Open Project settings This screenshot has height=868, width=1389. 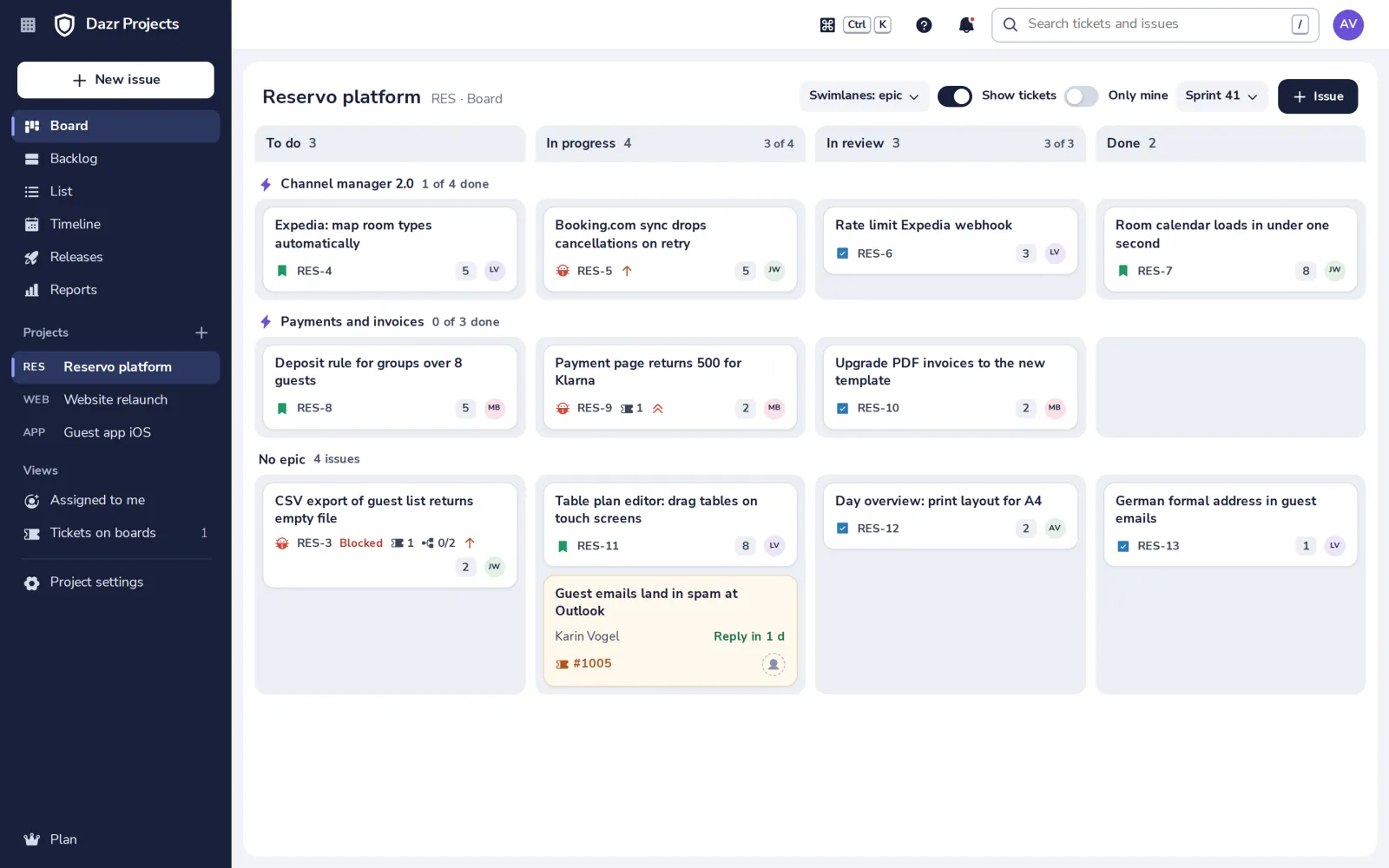click(115, 582)
